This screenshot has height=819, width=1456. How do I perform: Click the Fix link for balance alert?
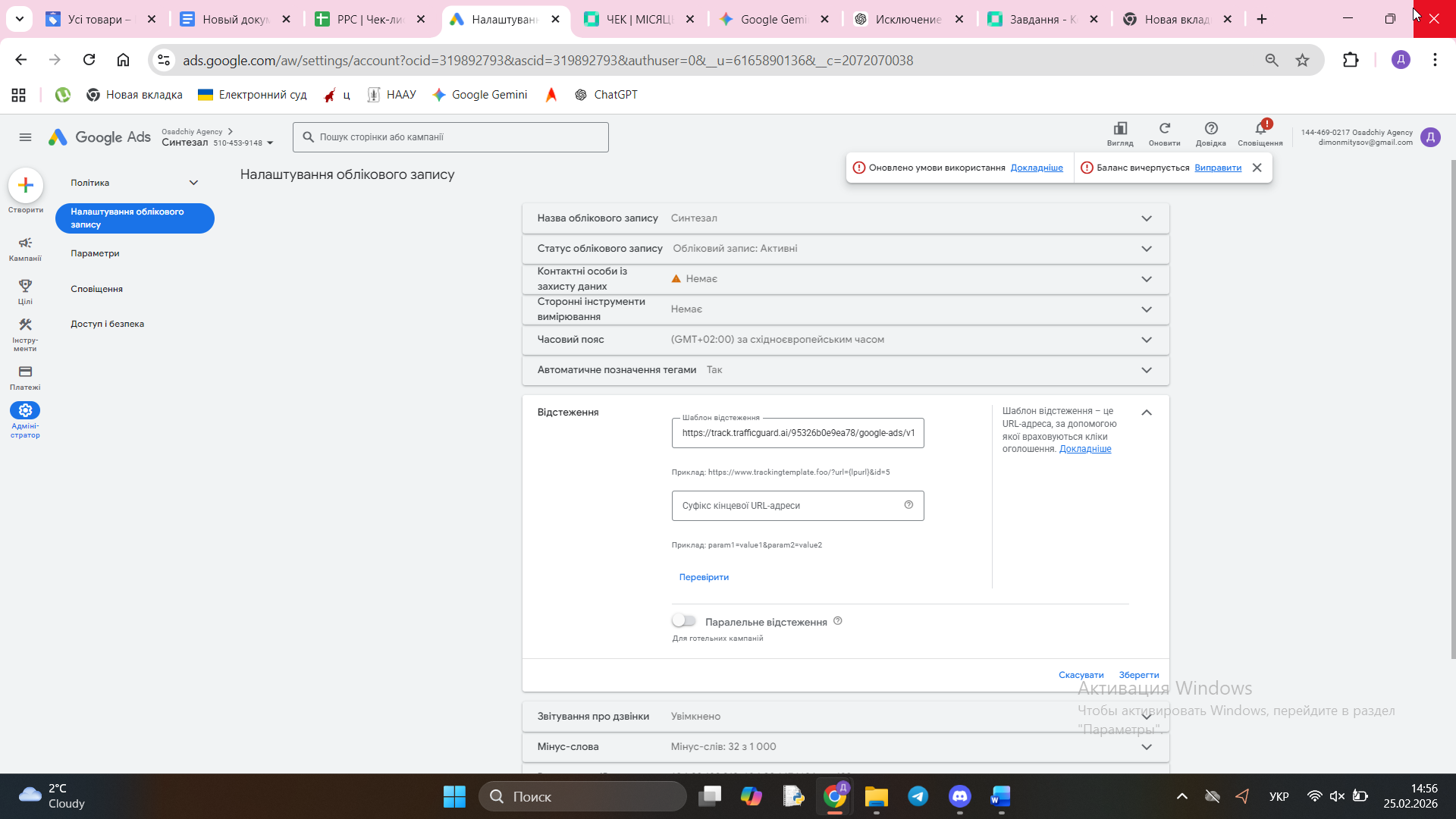1217,168
